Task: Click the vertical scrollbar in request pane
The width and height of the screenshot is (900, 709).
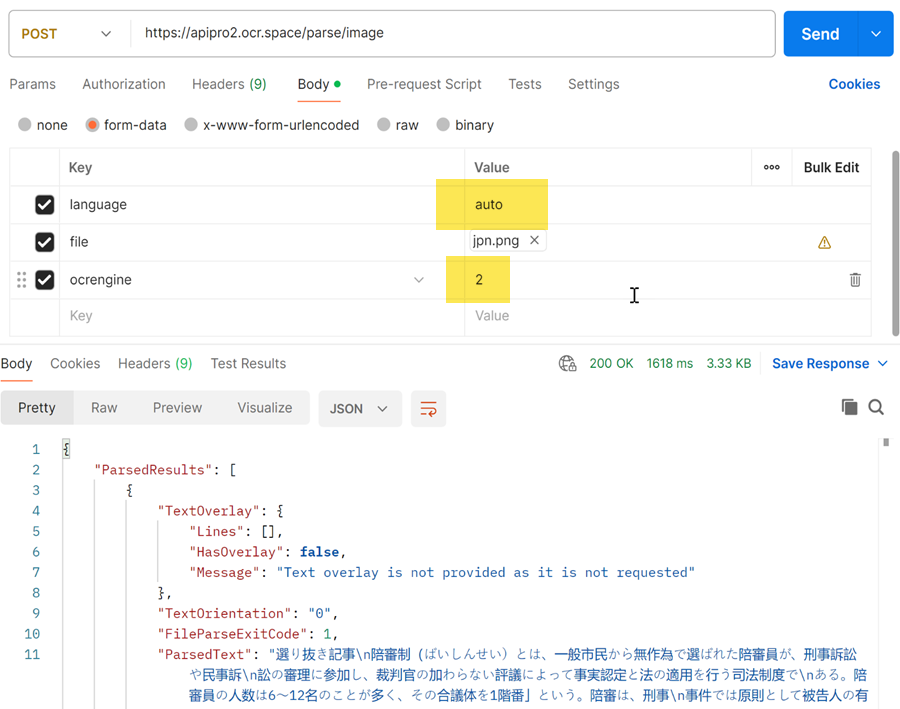Action: click(x=895, y=240)
